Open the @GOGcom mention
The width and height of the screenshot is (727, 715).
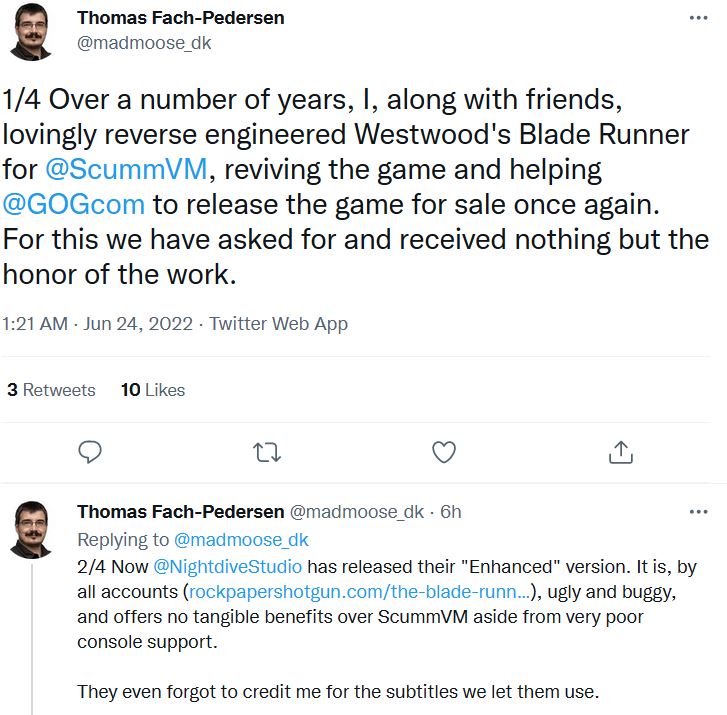(75, 205)
